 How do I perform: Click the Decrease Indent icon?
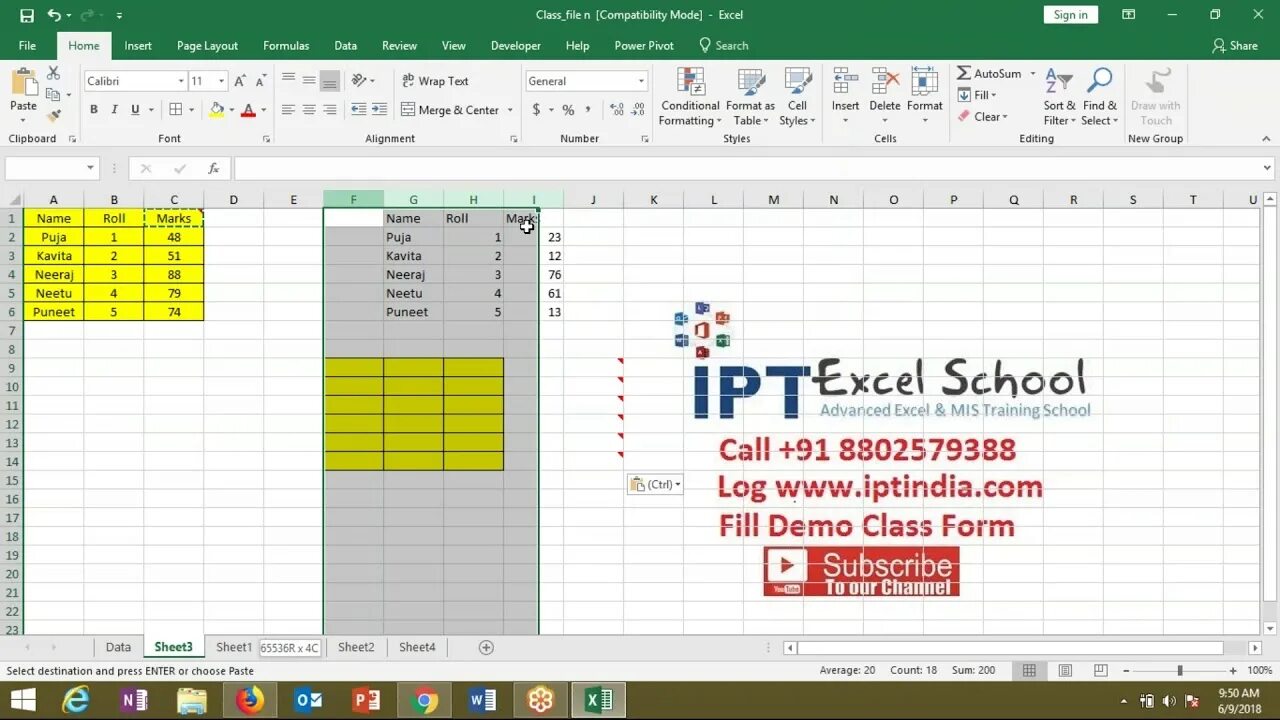click(x=359, y=110)
